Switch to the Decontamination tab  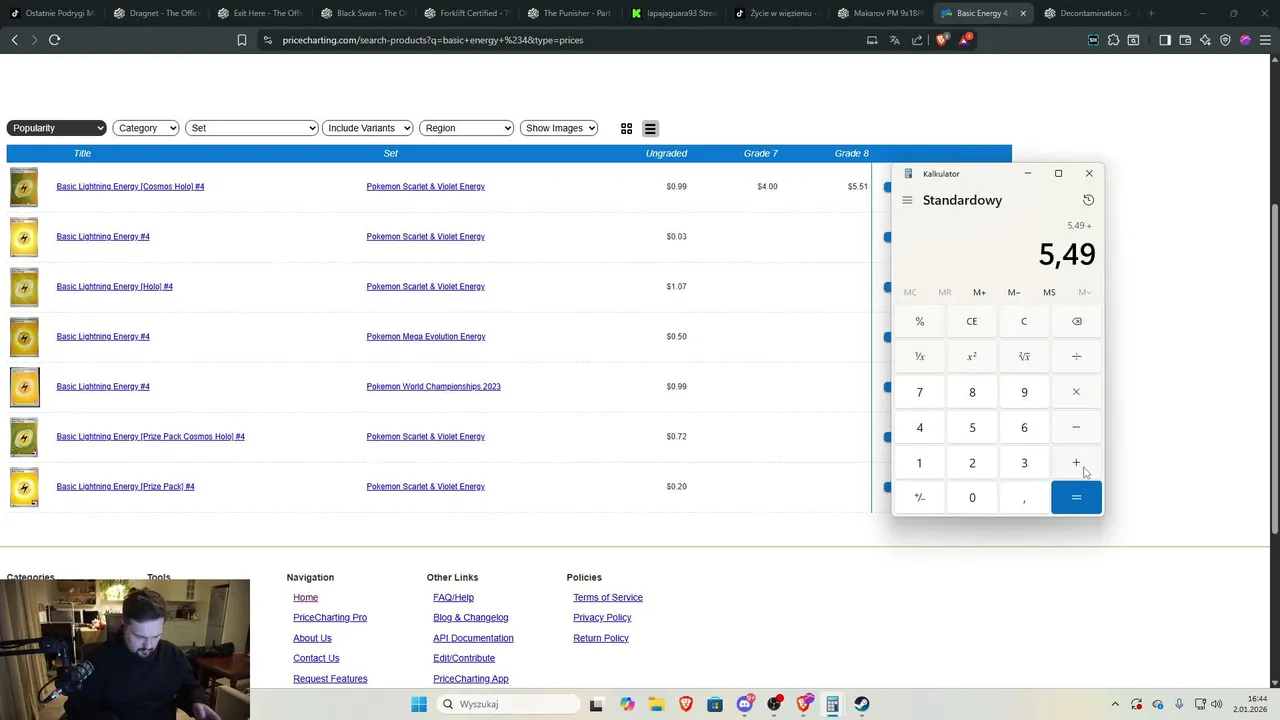tap(1088, 13)
